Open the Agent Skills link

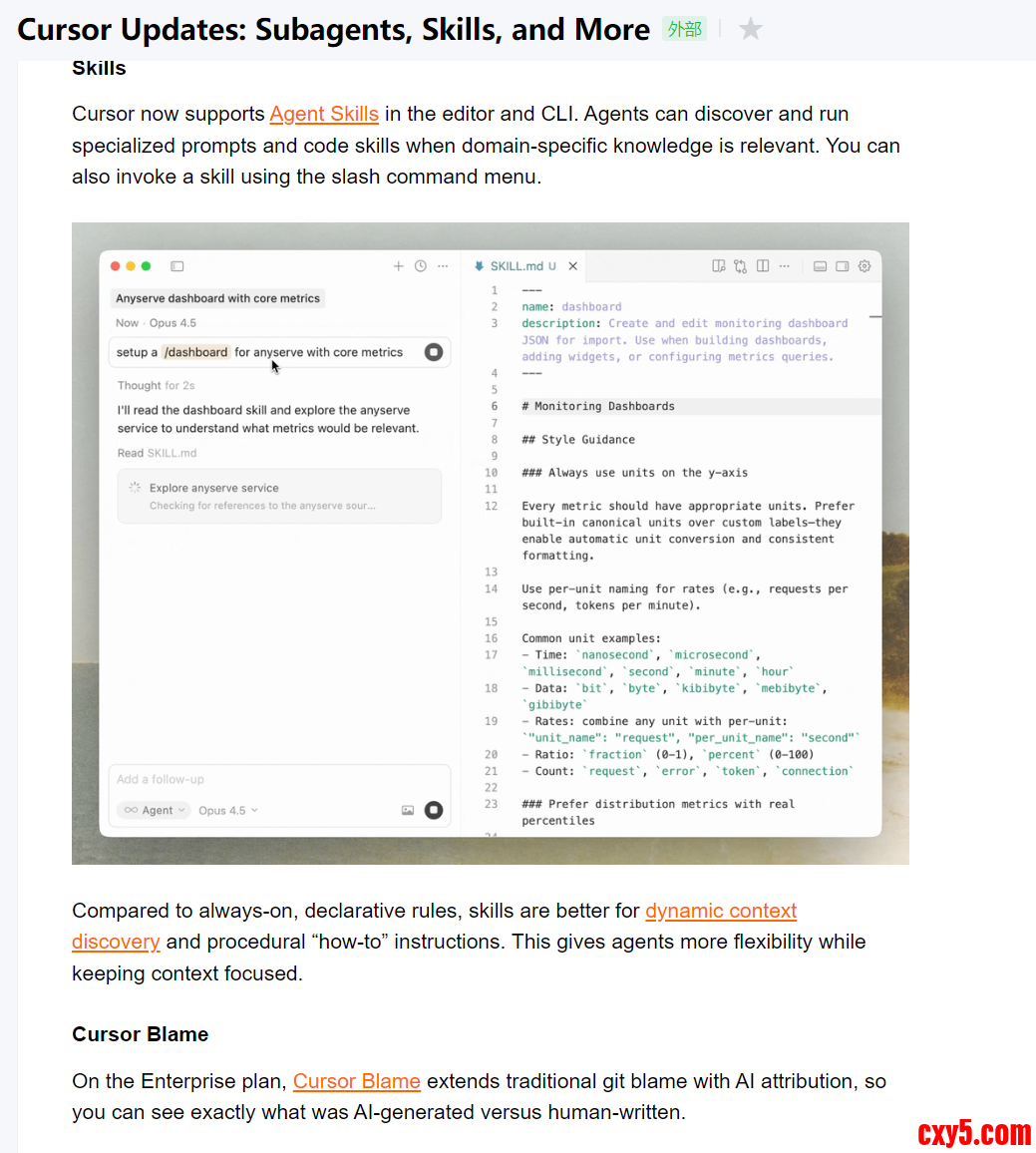coord(323,114)
